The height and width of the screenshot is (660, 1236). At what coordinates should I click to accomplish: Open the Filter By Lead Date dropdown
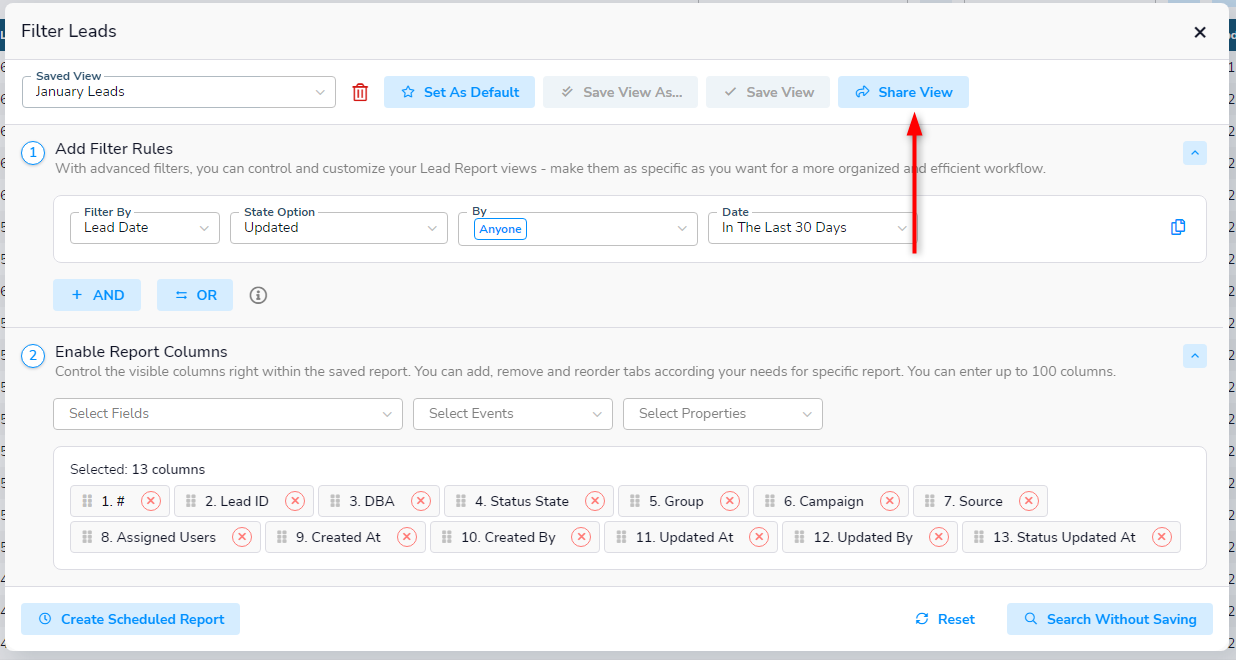tap(144, 228)
